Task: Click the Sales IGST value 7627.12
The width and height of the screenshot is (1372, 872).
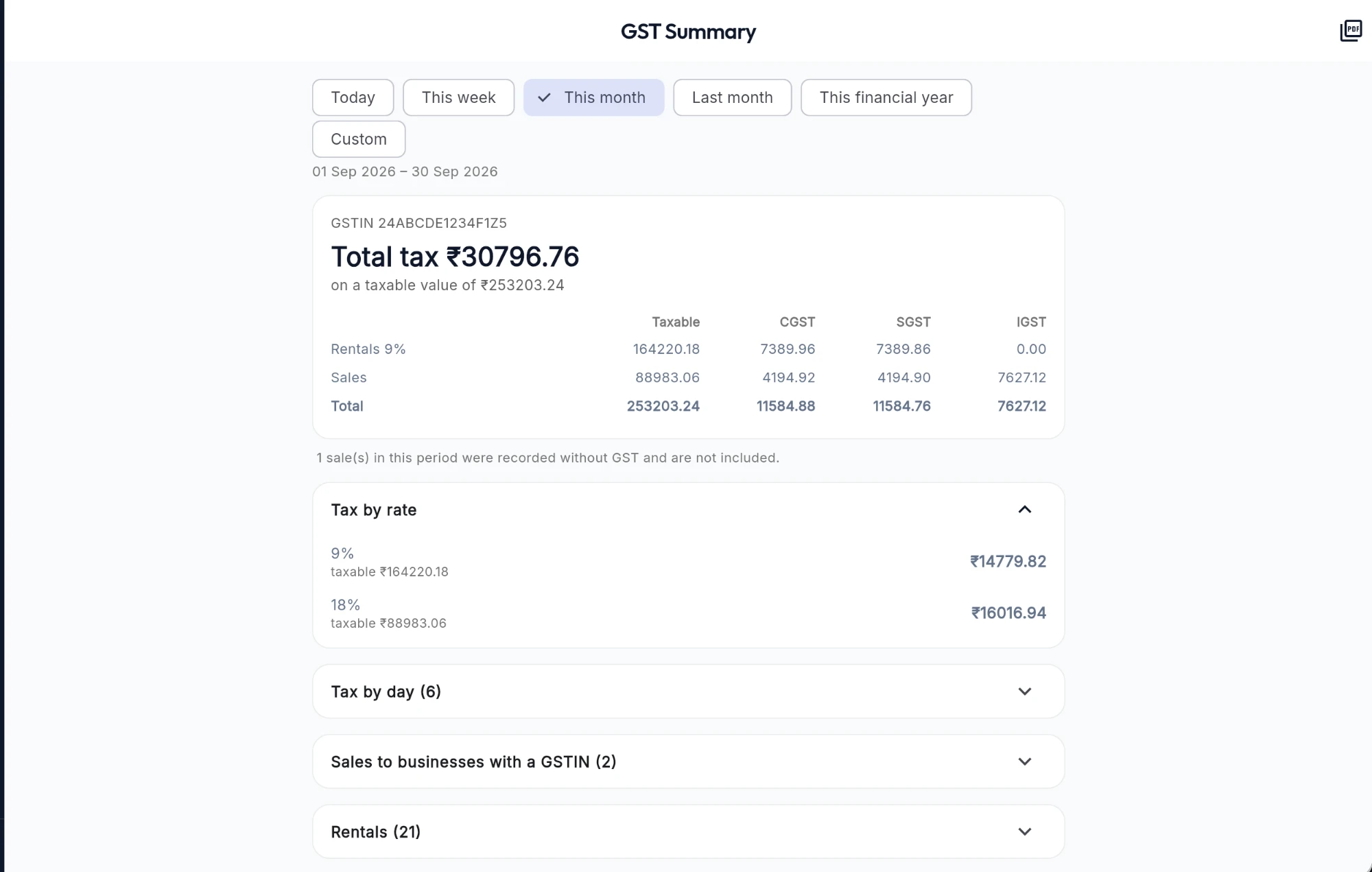Action: (1021, 377)
